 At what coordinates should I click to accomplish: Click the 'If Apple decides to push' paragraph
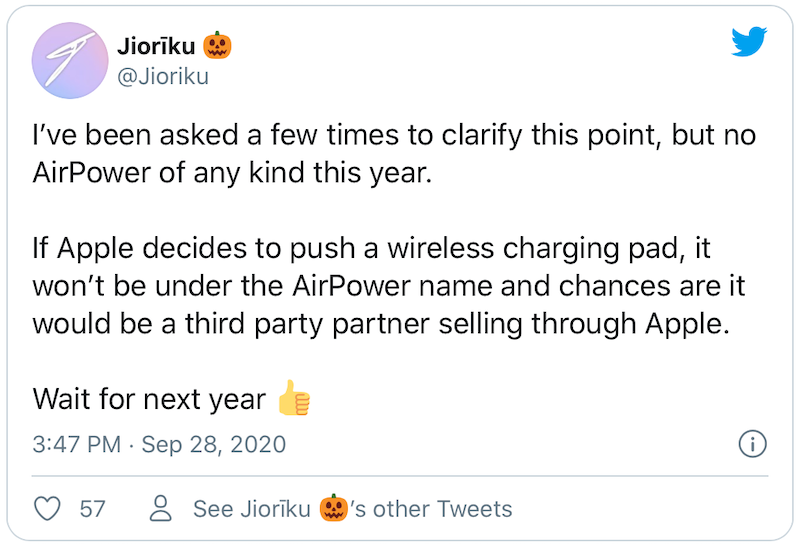pyautogui.click(x=389, y=286)
